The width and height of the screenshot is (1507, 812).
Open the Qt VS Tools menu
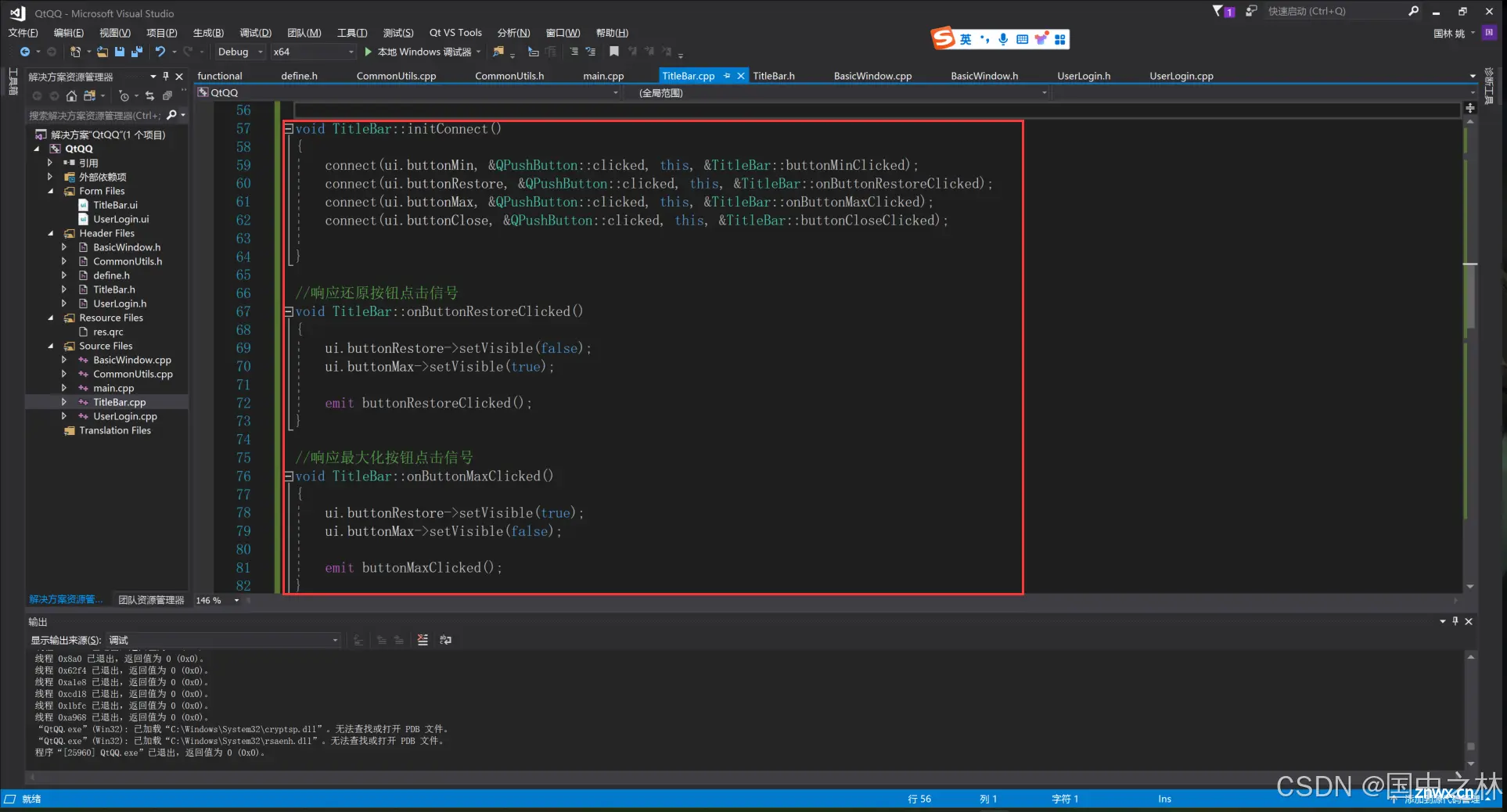455,32
